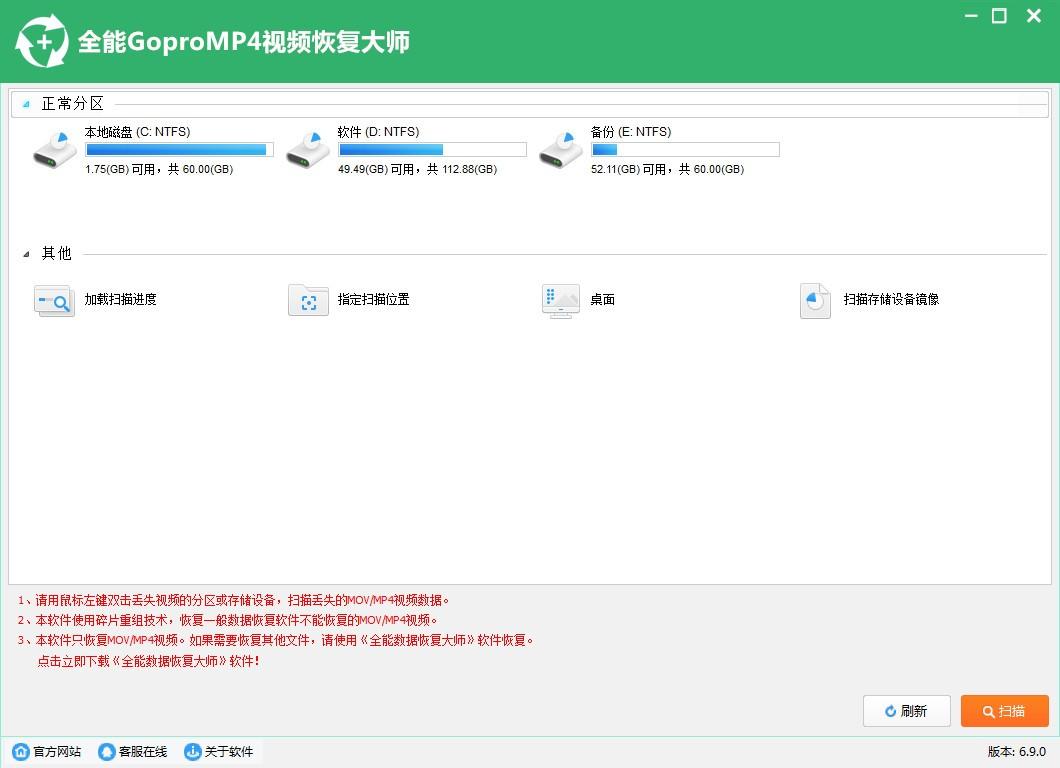Select 备份 (E: NTFS) label
This screenshot has width=1060, height=768.
pos(631,132)
